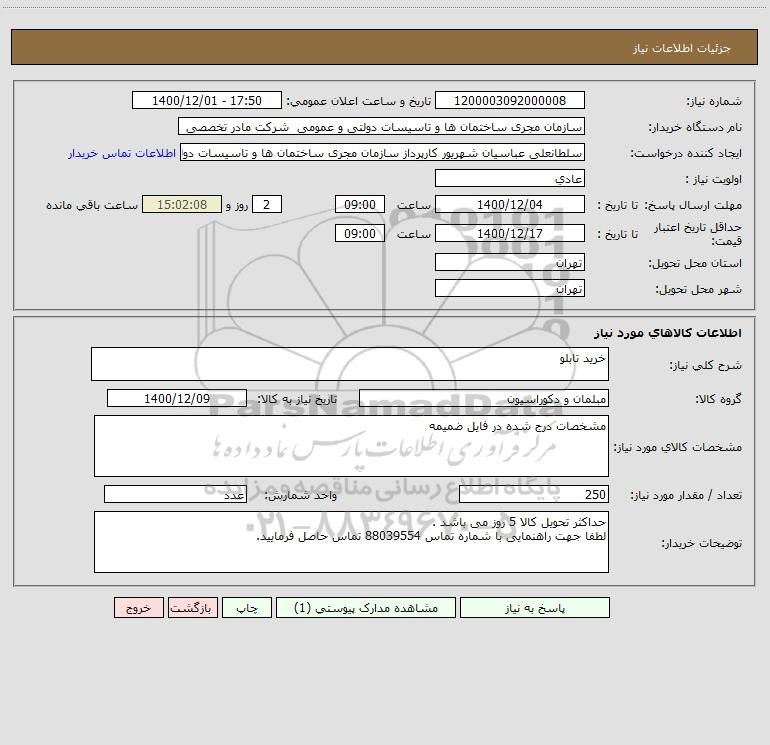Screen dimensions: 770x745
Task: Click label 'شرح کلی نیاز:'
Action: pos(705,365)
